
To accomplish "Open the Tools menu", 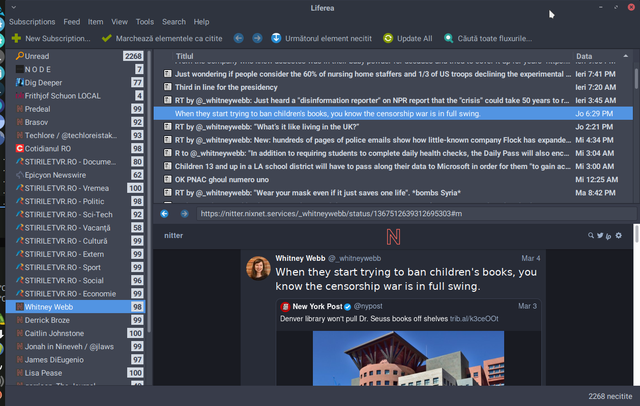I will [145, 22].
